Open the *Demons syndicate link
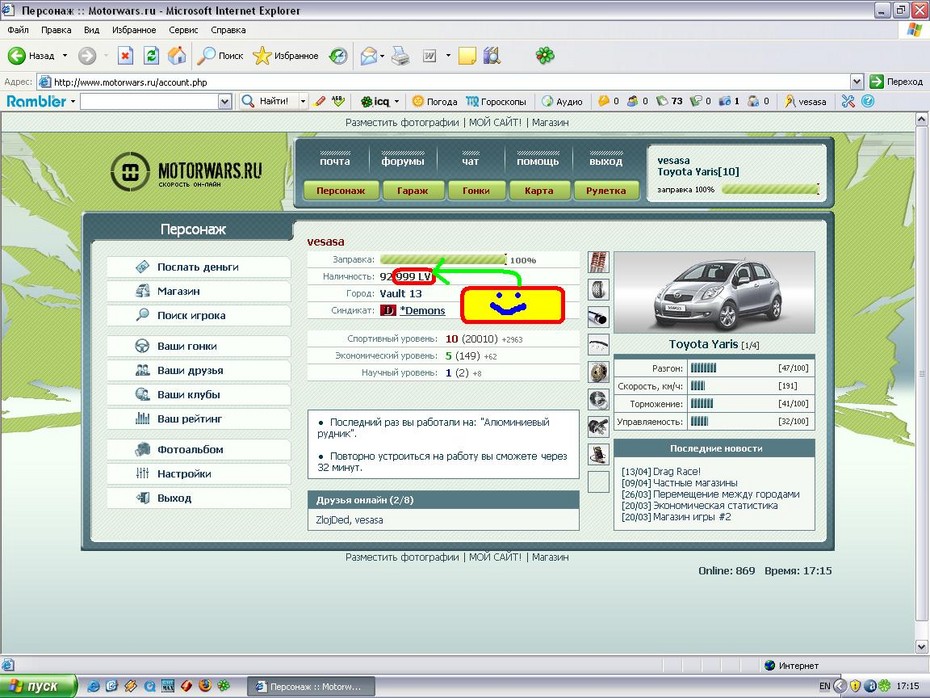 422,310
